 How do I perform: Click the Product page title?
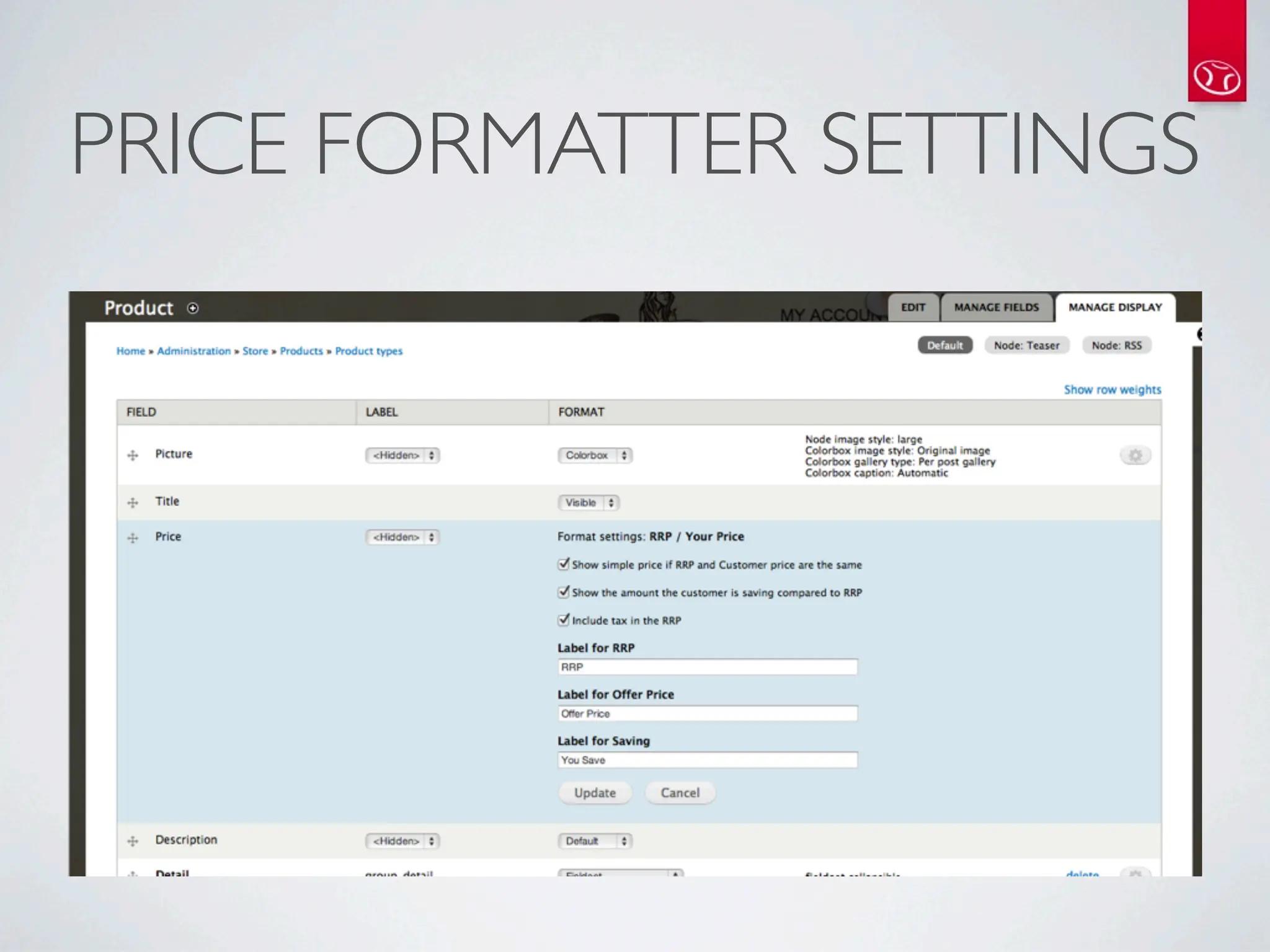point(138,308)
